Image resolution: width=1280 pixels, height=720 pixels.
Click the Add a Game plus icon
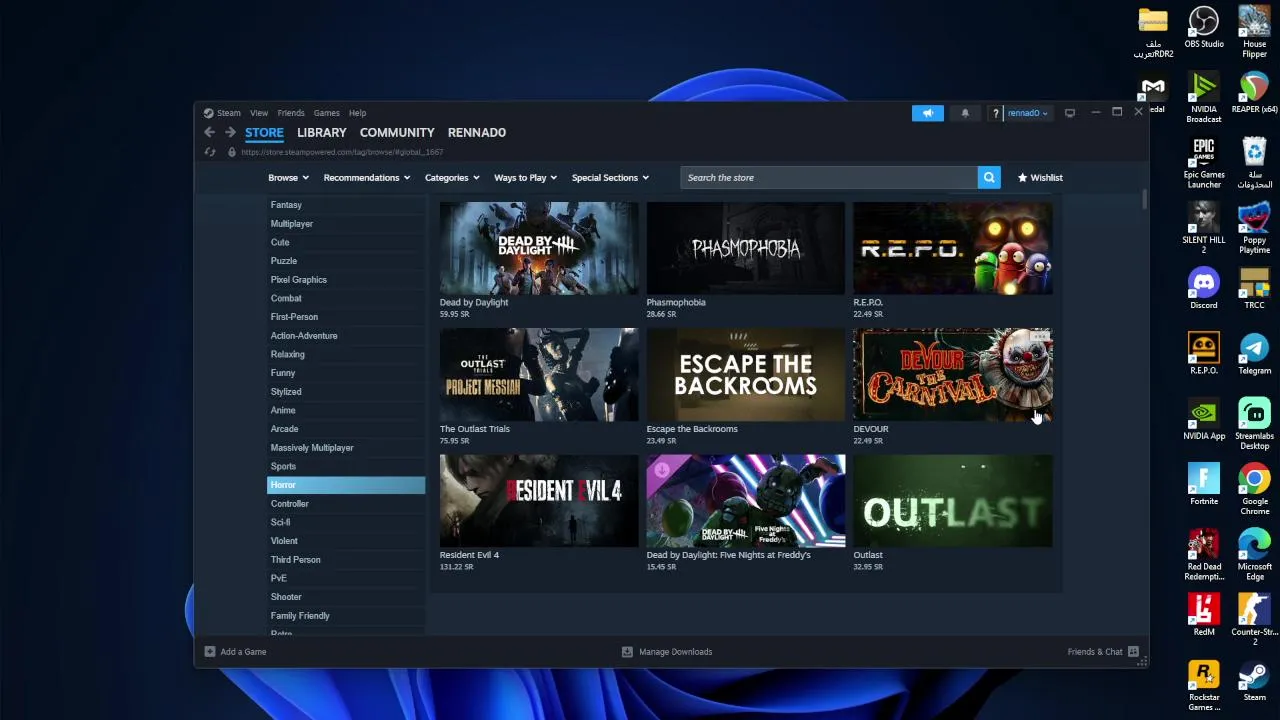click(210, 651)
